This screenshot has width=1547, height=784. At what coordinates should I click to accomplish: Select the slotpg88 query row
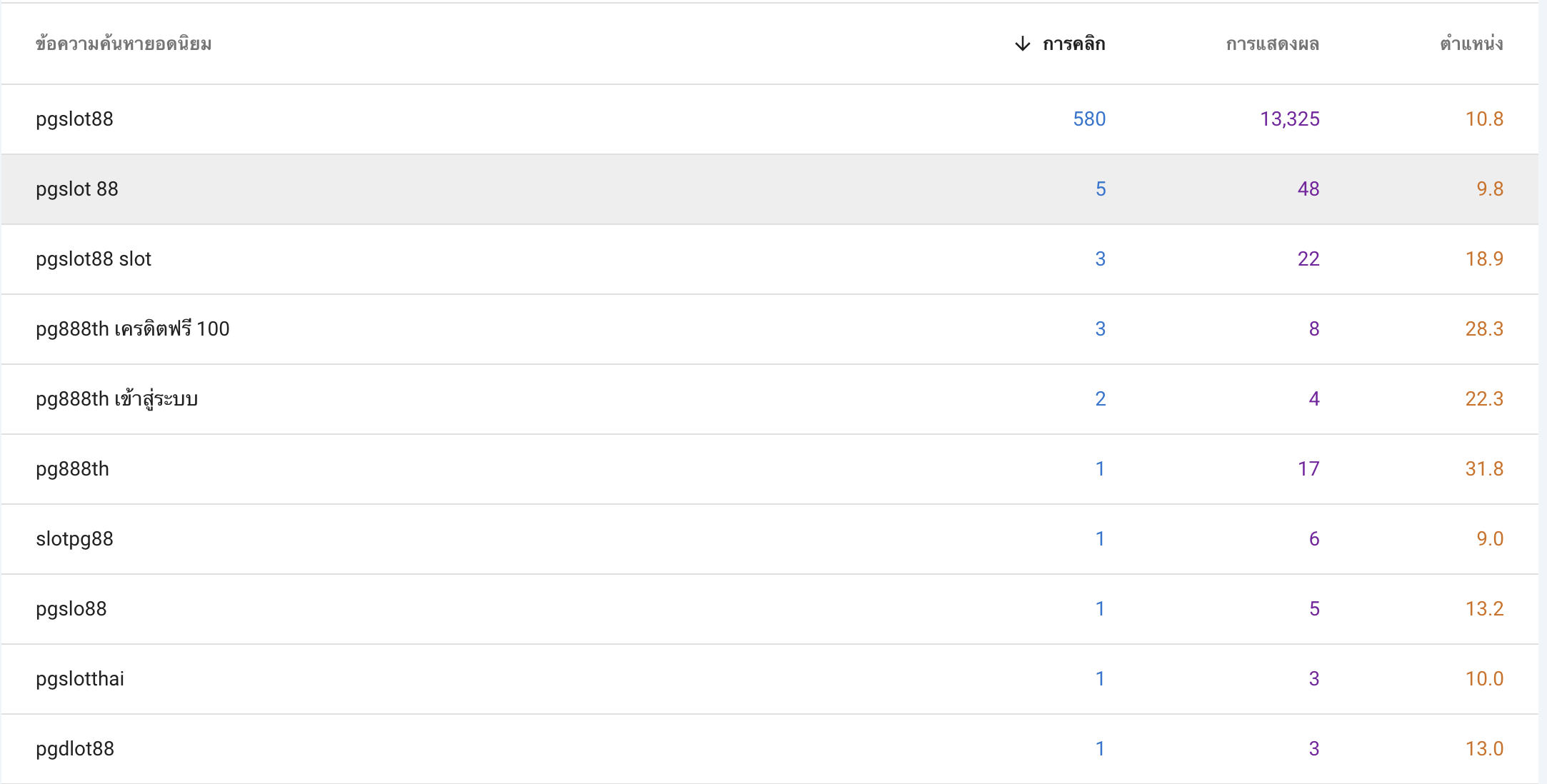click(770, 539)
